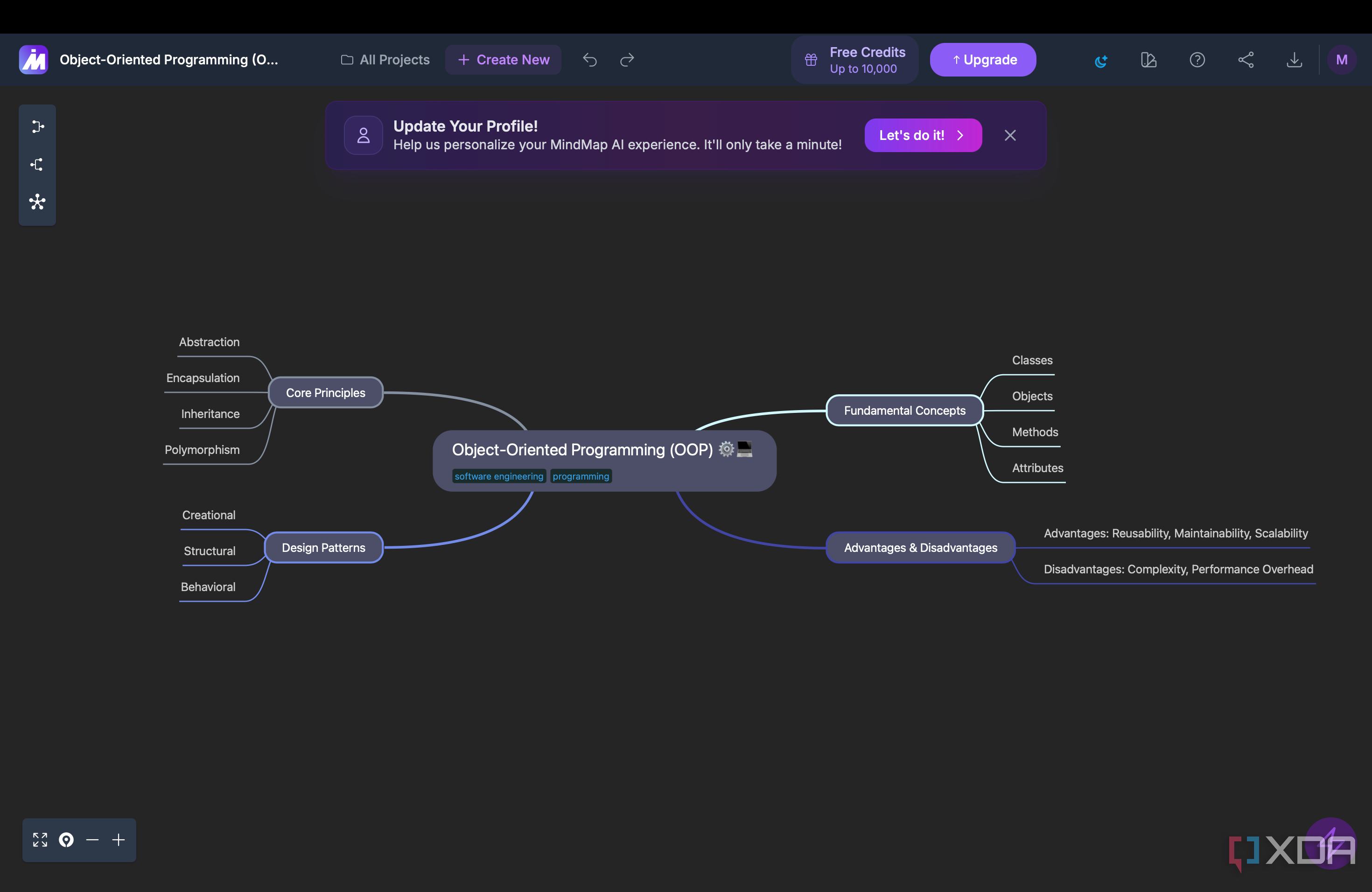
Task: Select the right-side tree layout icon
Action: click(37, 127)
